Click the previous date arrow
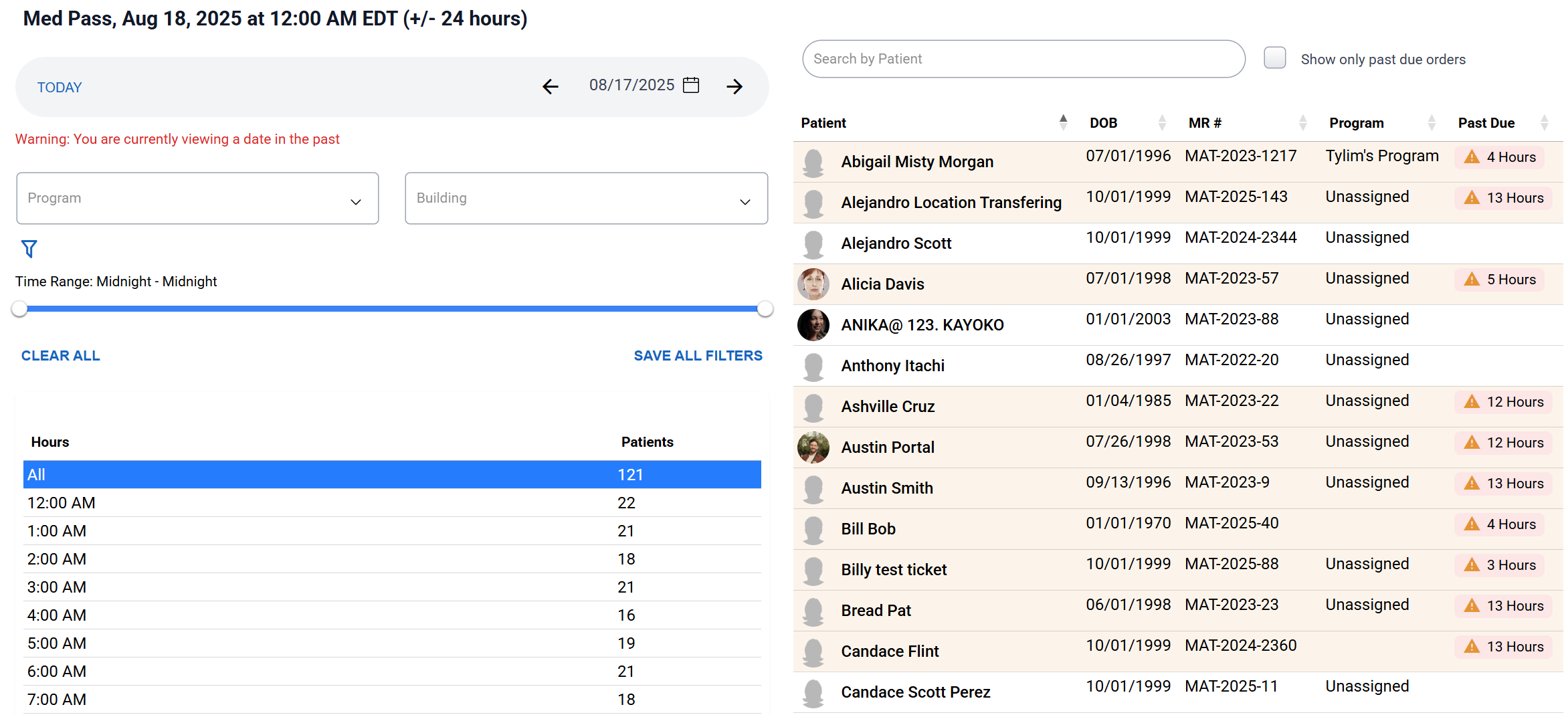The image size is (1568, 715). [x=550, y=86]
